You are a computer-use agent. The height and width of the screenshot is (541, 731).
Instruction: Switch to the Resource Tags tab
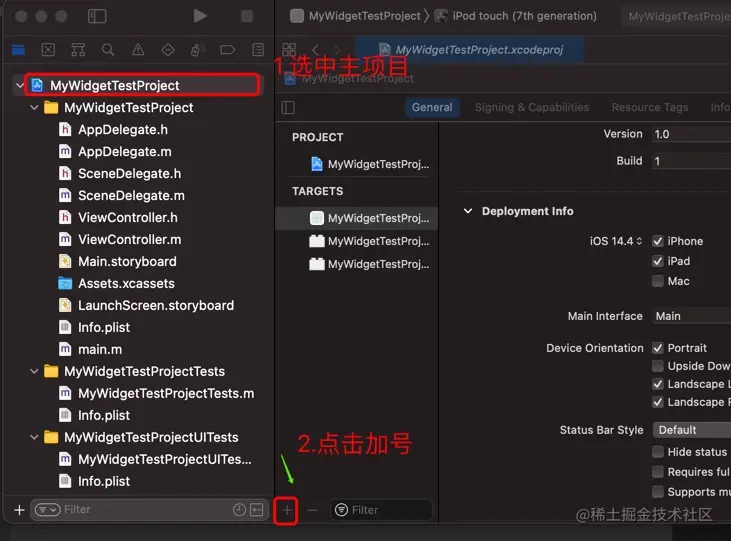coord(649,107)
